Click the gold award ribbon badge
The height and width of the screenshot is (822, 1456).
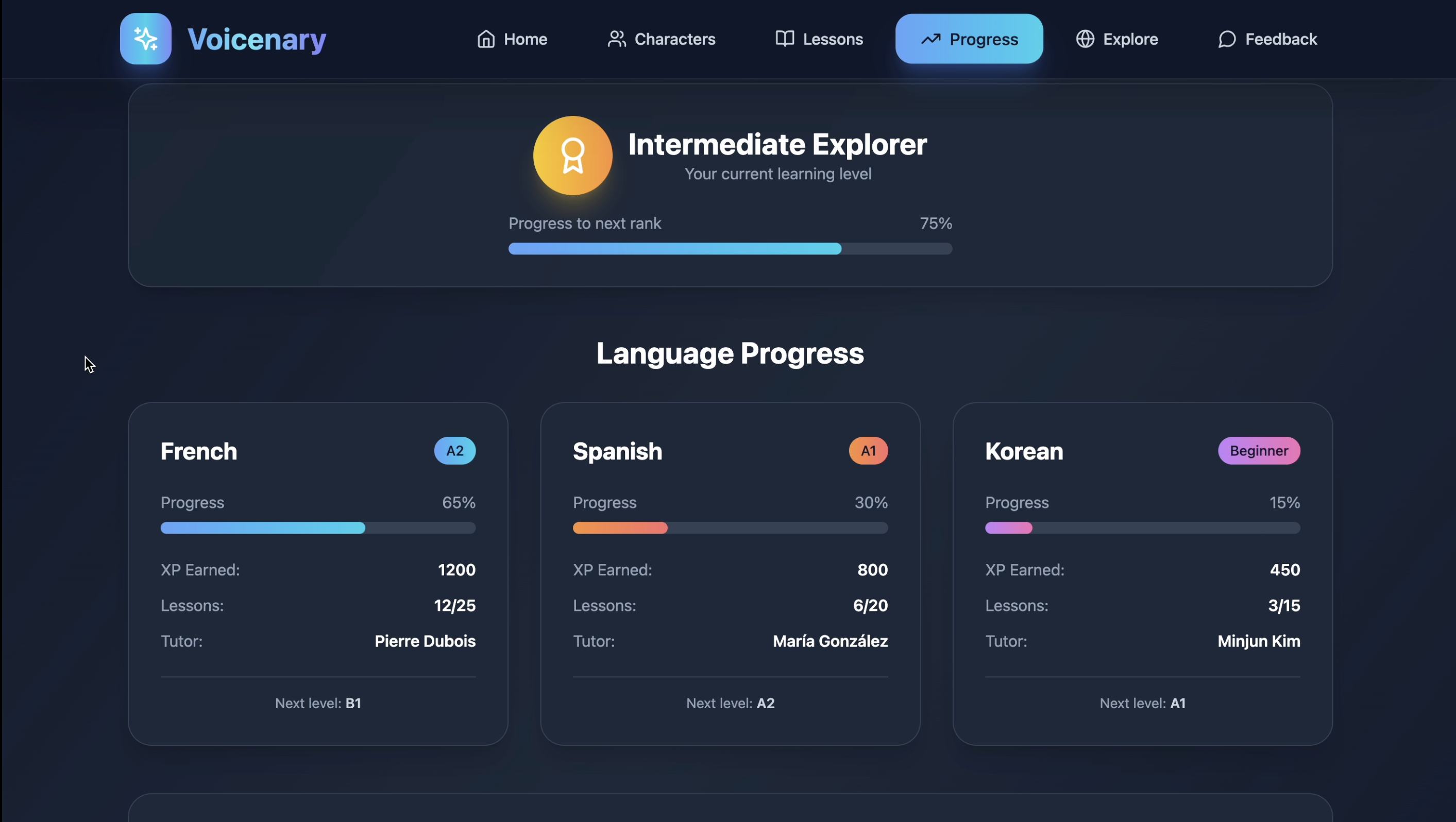(572, 156)
